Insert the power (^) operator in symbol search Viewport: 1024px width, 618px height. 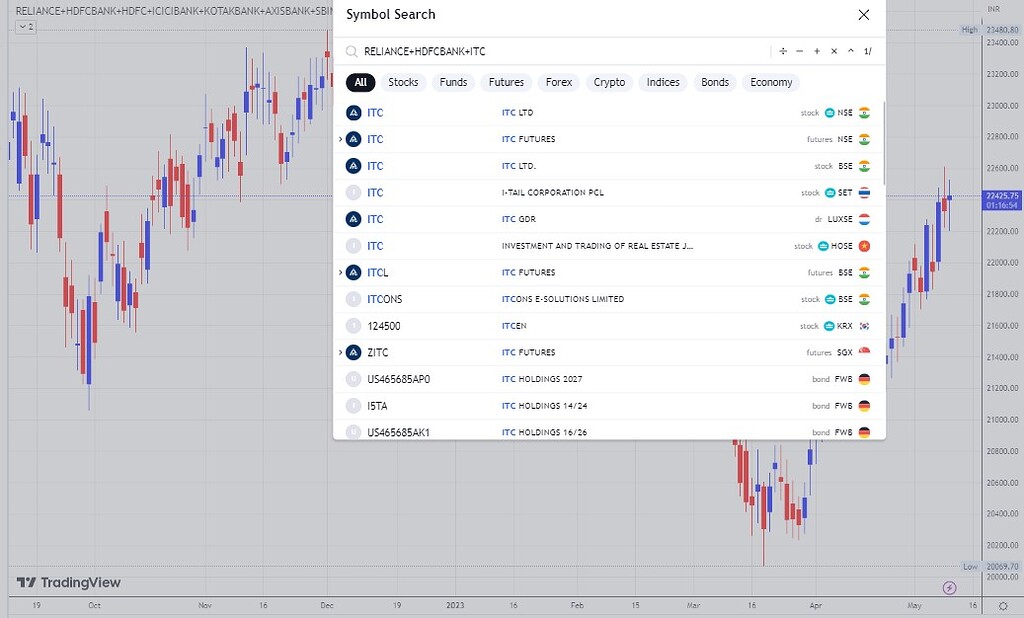coord(851,51)
